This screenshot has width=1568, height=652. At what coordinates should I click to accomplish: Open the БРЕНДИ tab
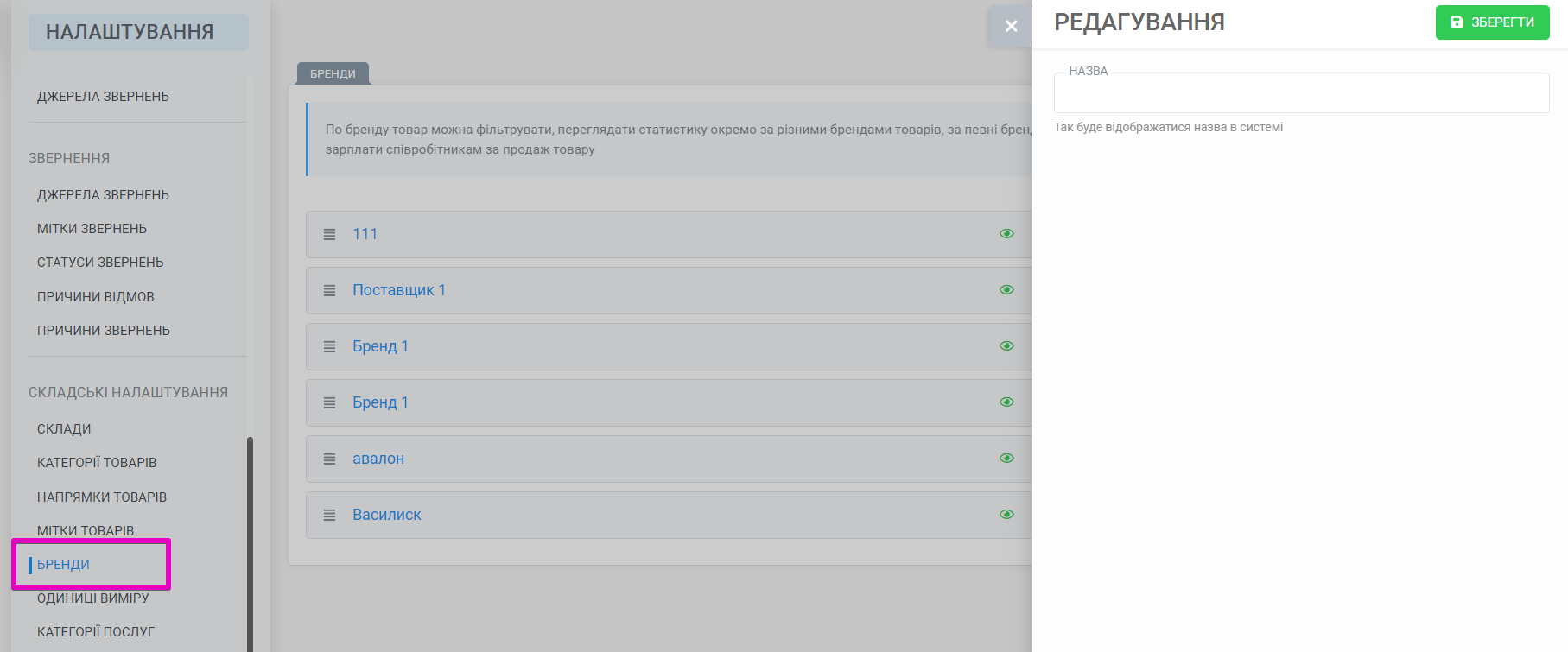click(333, 73)
